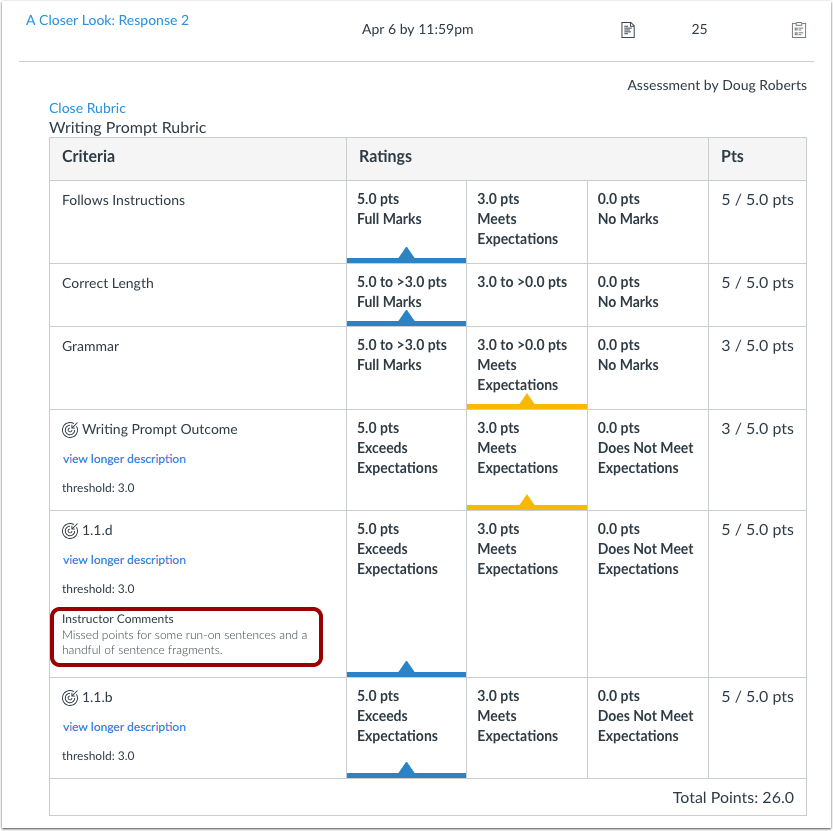Show longer description for outcome 1.1.b
Image resolution: width=833 pixels, height=831 pixels.
(124, 727)
